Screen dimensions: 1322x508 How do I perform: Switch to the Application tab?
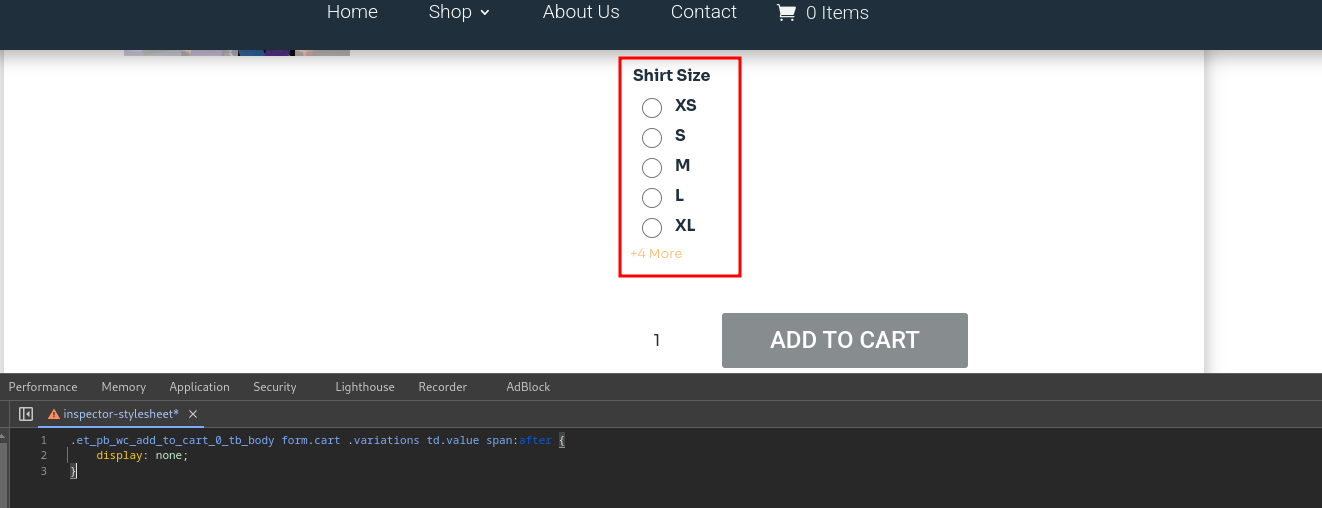(199, 387)
